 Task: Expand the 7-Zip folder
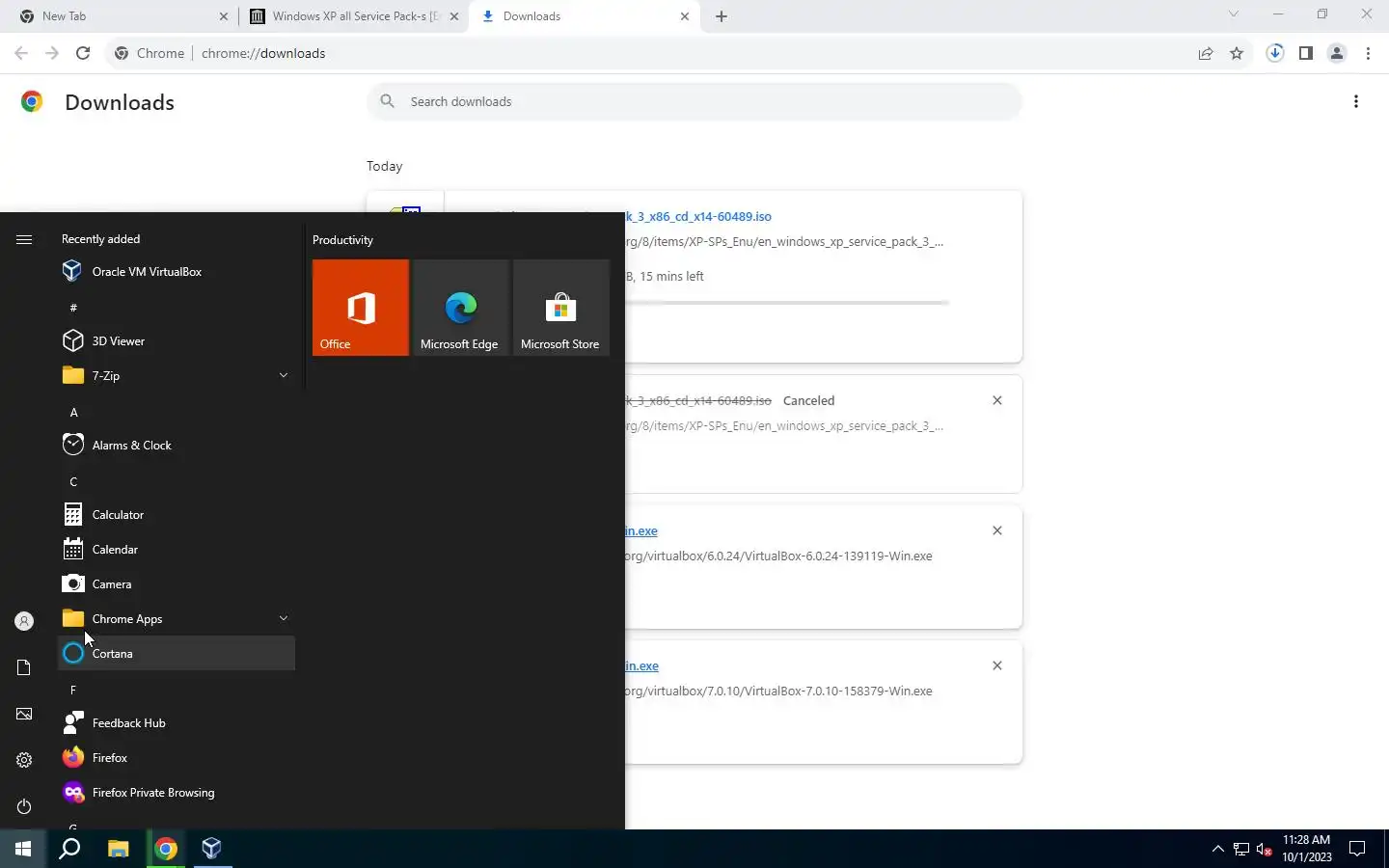tap(177, 376)
